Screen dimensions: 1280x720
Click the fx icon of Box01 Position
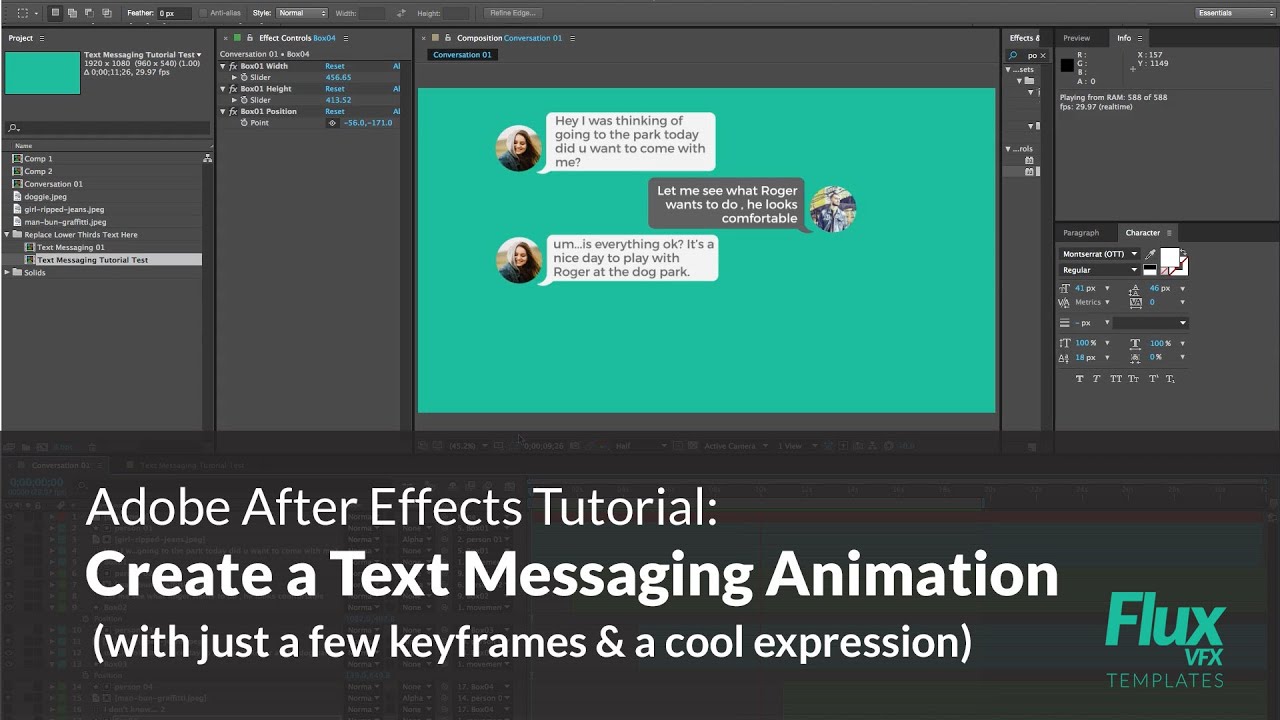pyautogui.click(x=233, y=112)
